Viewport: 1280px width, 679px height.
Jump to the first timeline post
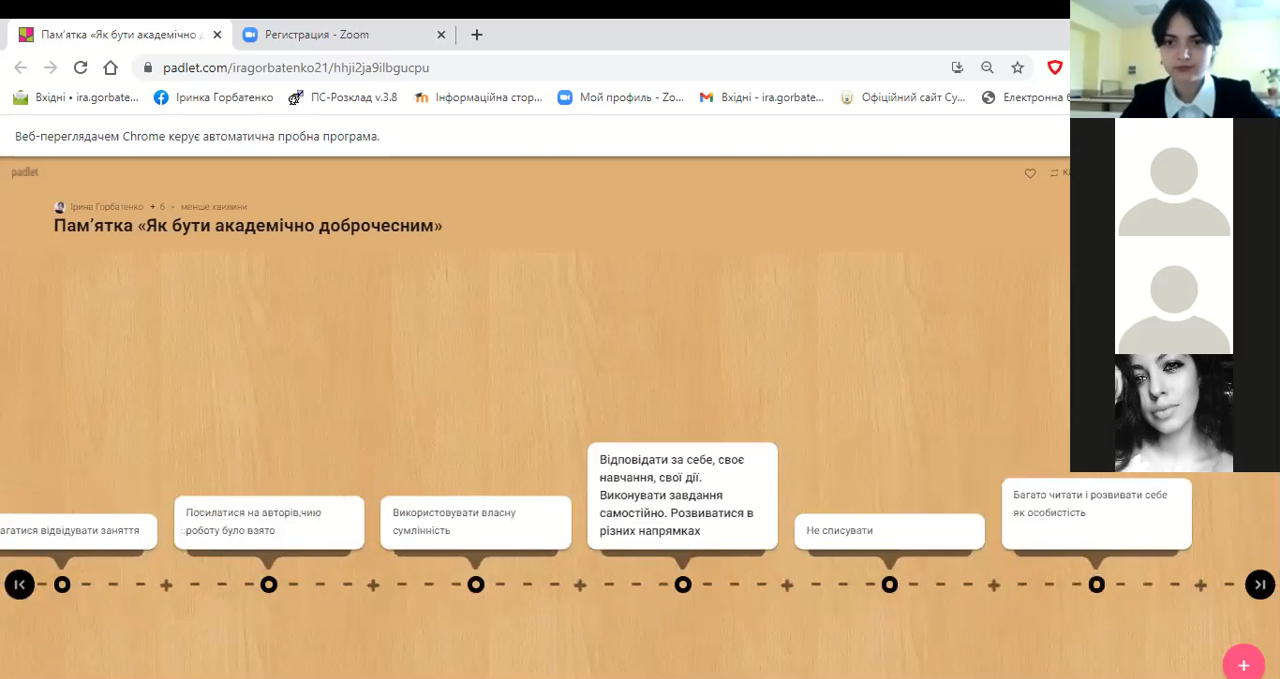coord(19,584)
